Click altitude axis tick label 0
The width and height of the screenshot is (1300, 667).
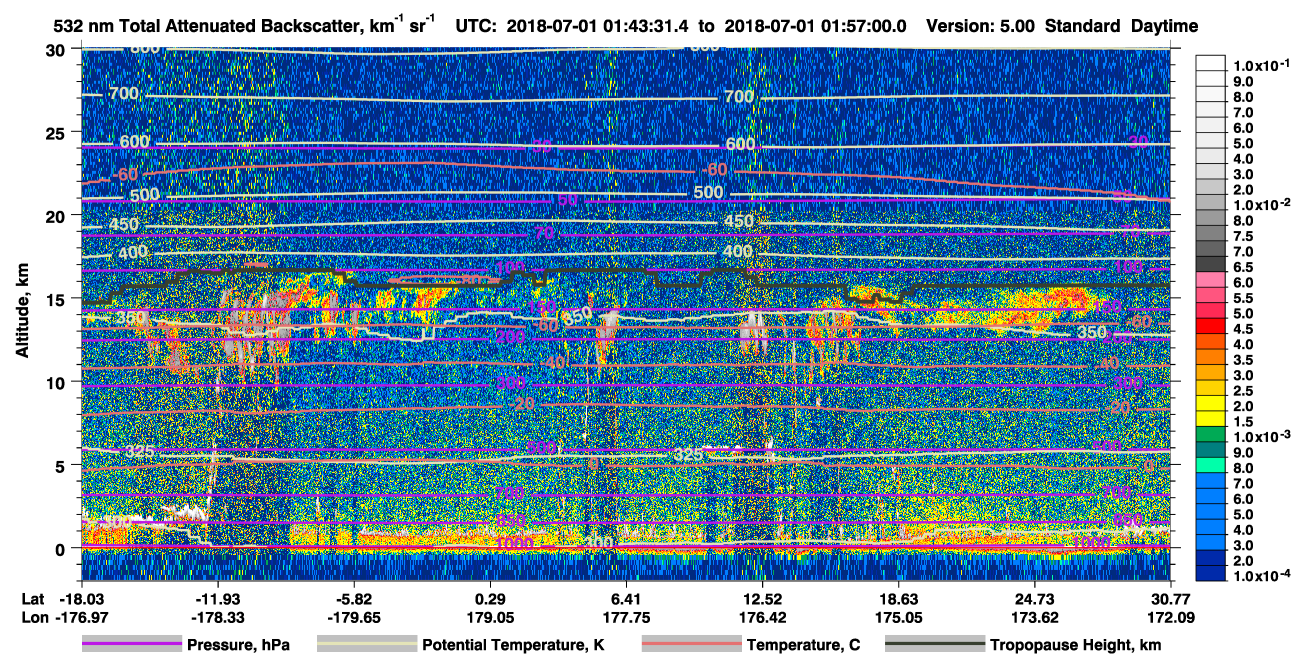coord(61,548)
